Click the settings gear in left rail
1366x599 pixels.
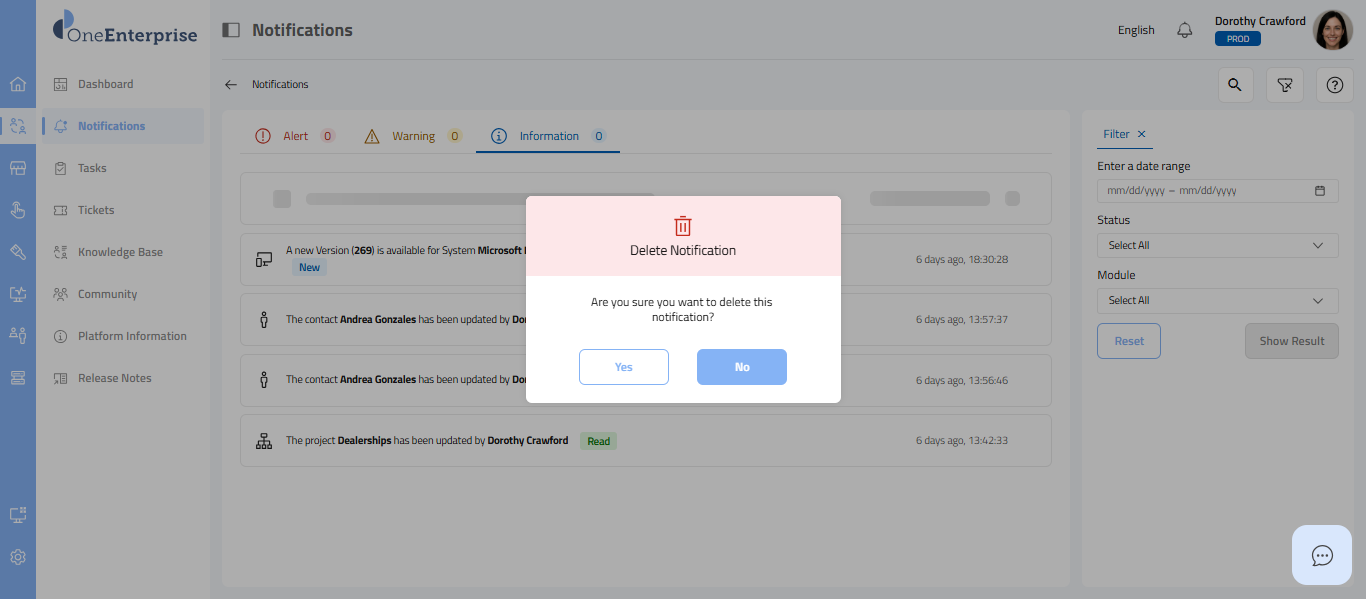pos(18,557)
